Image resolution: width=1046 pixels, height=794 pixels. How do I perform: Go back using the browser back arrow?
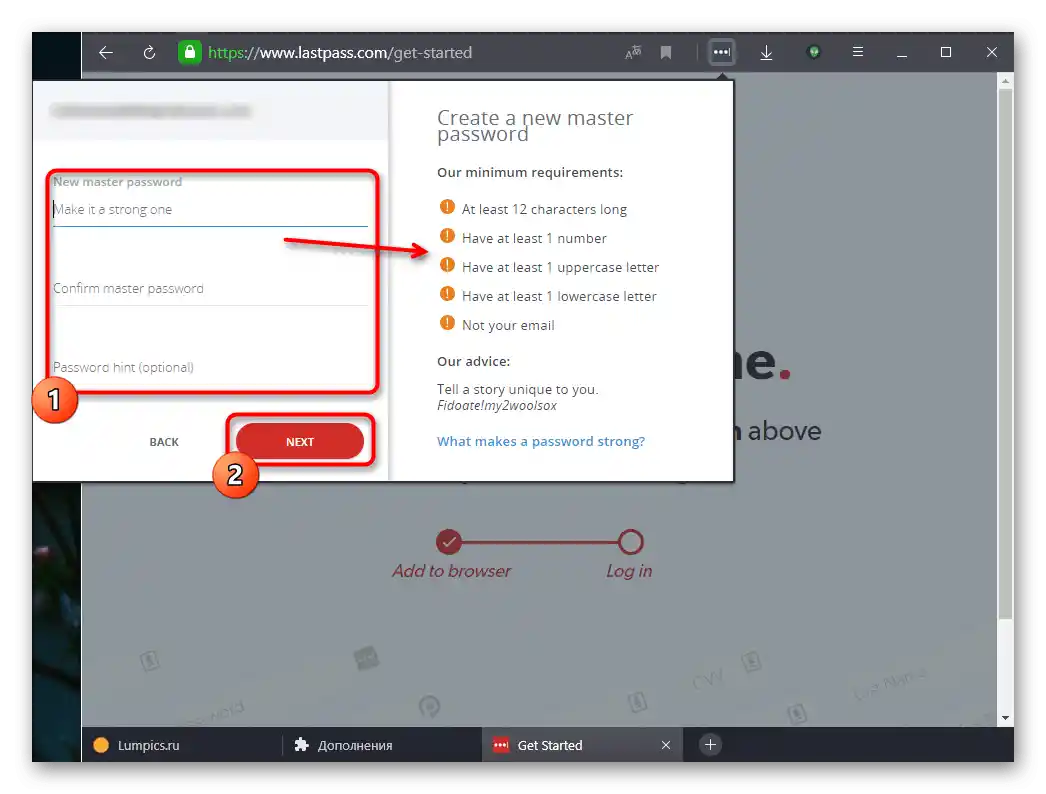[106, 53]
